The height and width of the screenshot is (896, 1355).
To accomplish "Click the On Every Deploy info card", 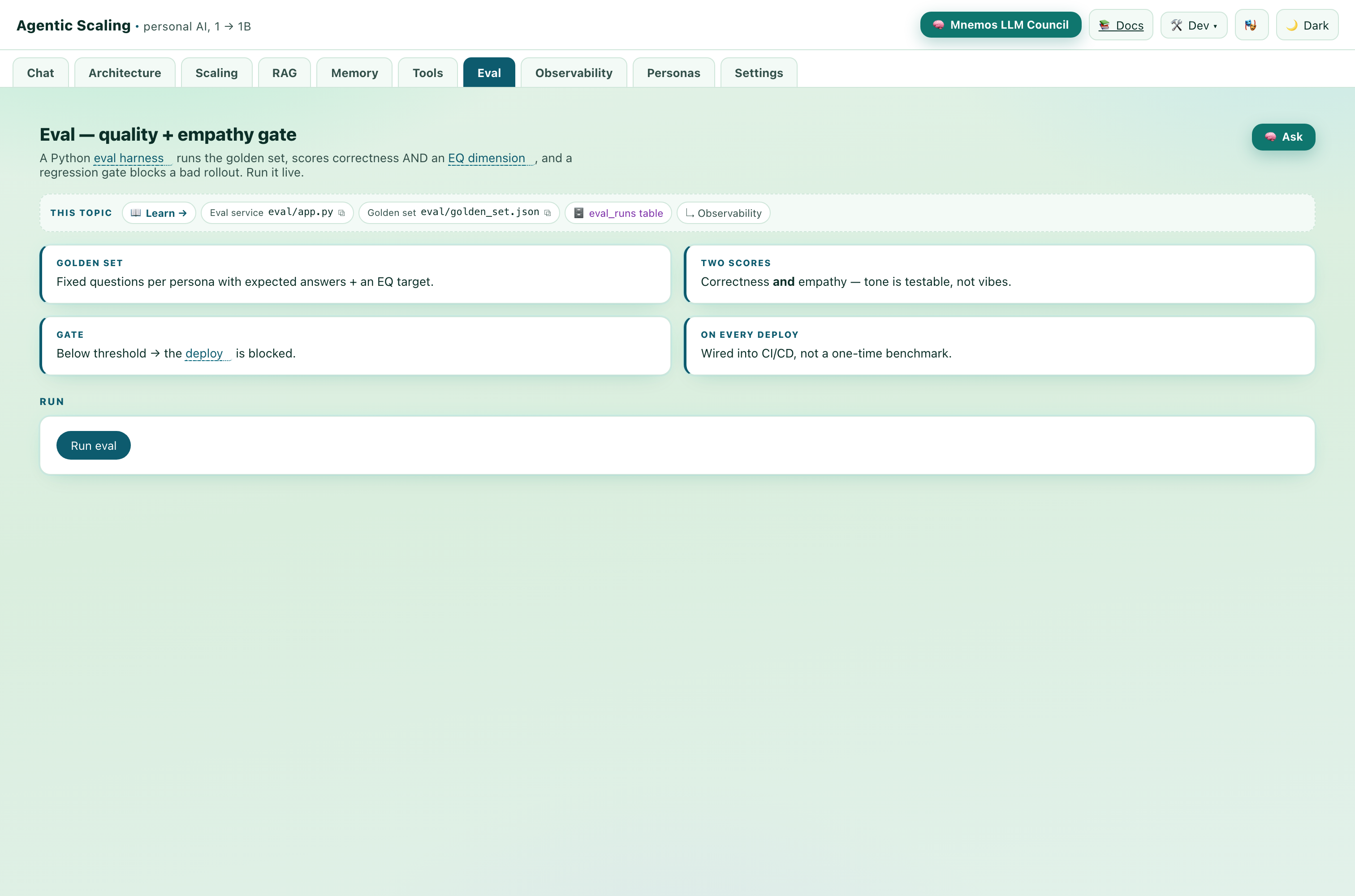I will [x=1000, y=346].
